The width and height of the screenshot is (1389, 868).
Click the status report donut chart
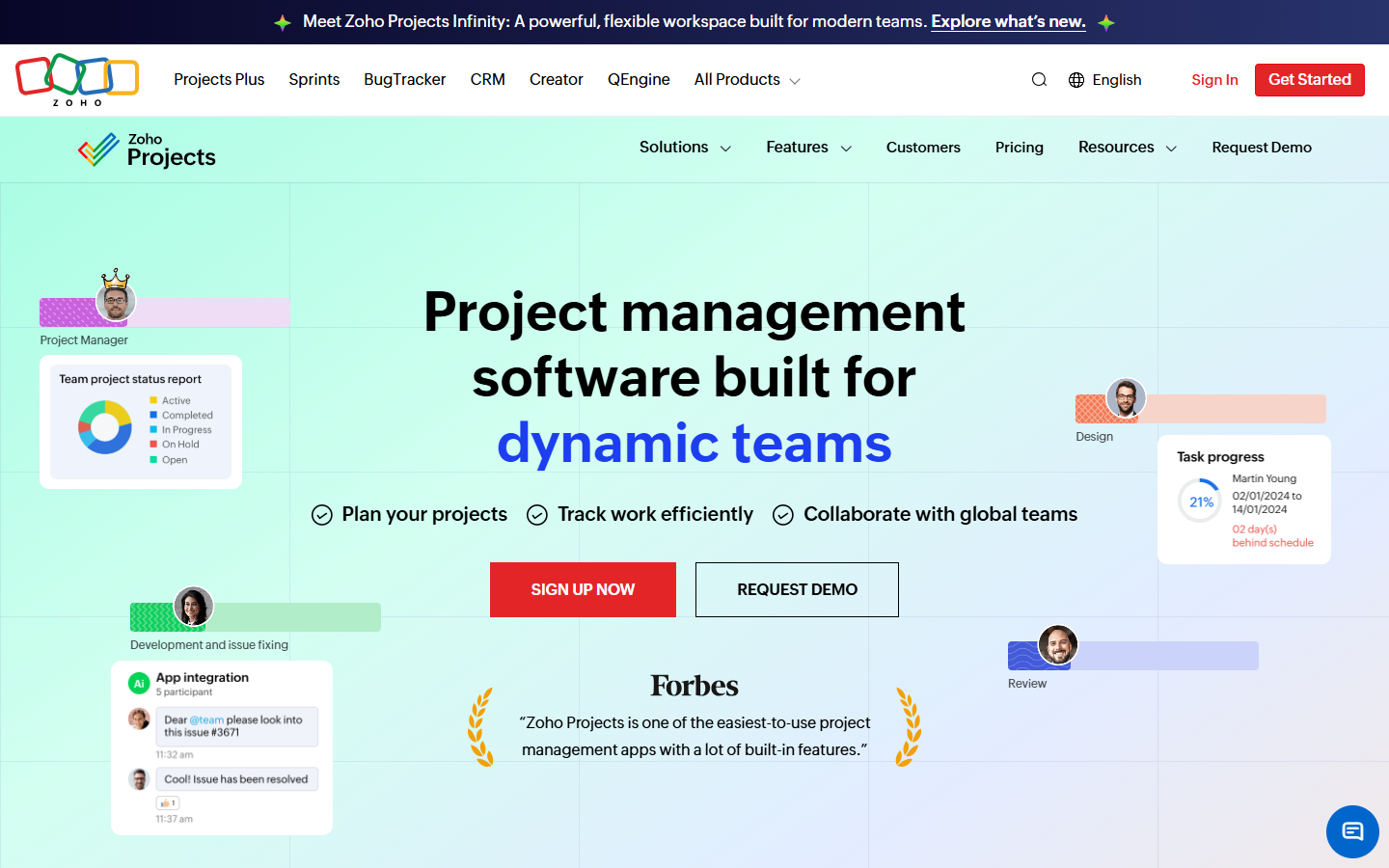click(105, 427)
